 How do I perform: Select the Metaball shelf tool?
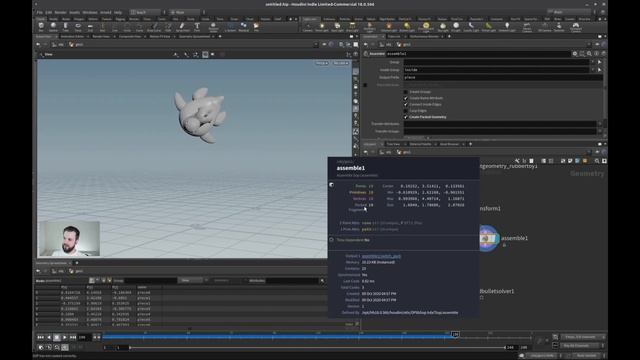point(244,27)
